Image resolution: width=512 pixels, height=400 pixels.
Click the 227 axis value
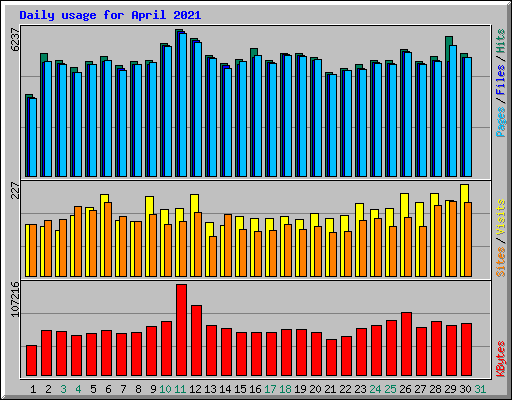point(15,190)
